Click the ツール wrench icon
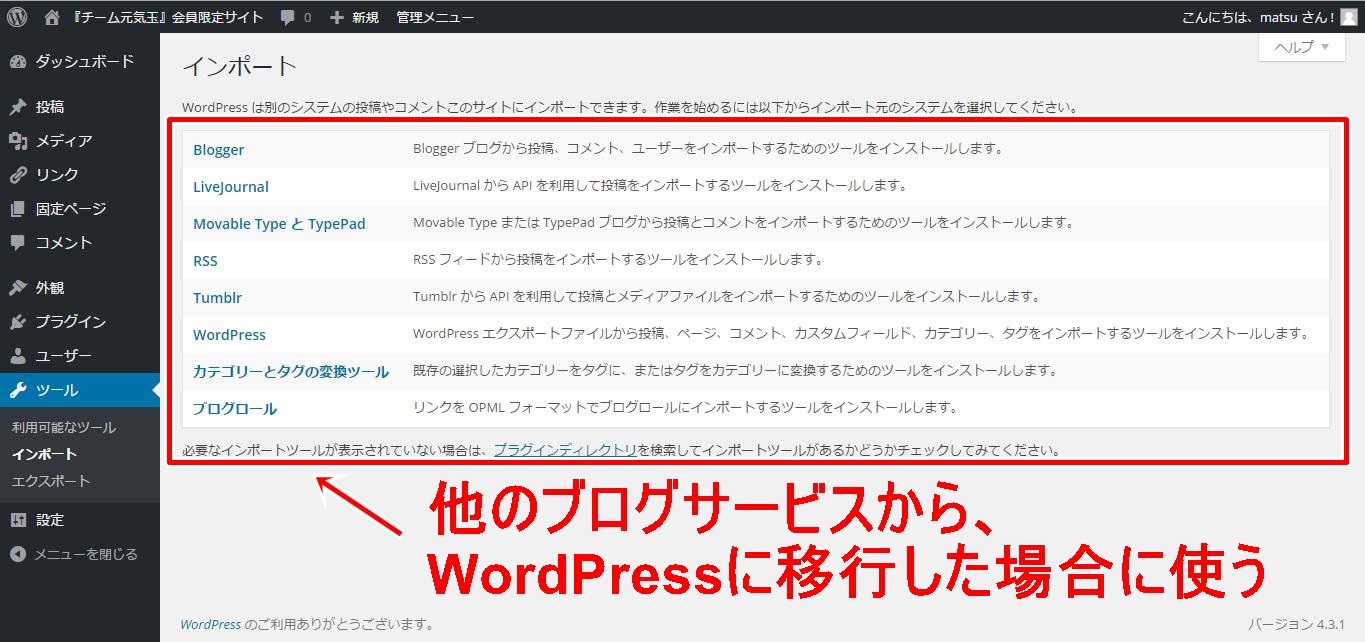This screenshot has width=1365, height=642. tap(17, 390)
